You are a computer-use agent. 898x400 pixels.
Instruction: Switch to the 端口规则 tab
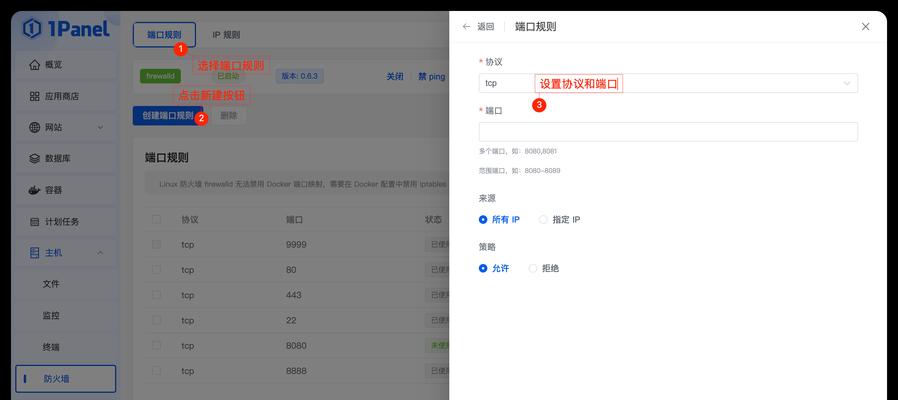point(164,34)
